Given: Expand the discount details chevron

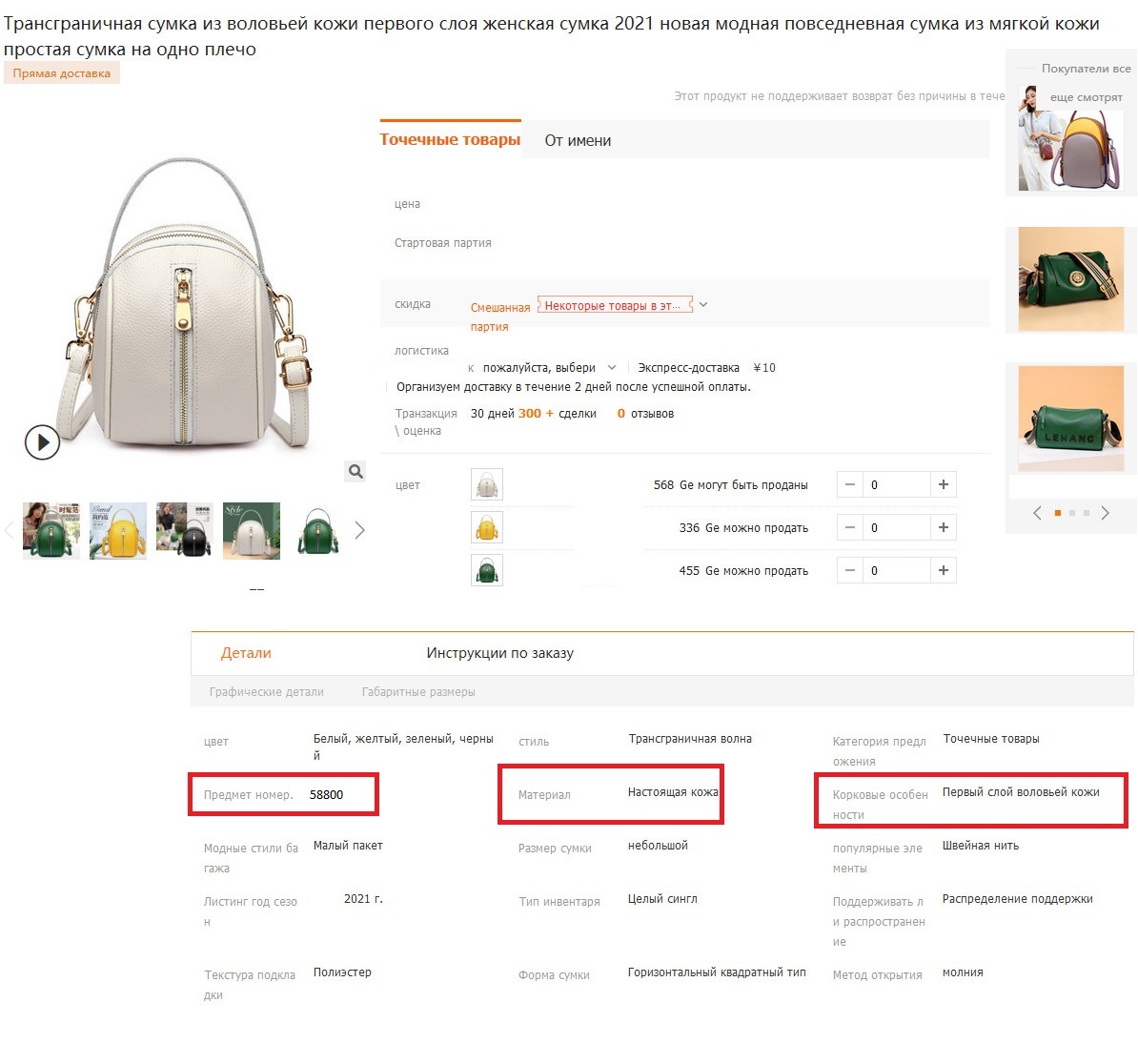Looking at the screenshot, I should tap(703, 305).
